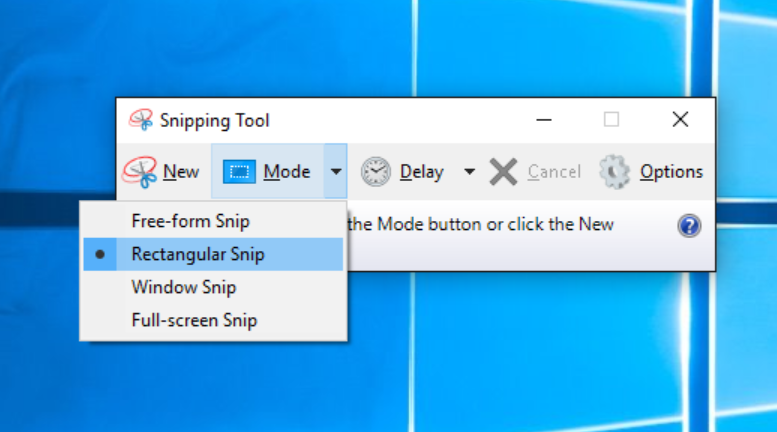Open help with the blue question mark

pos(689,226)
